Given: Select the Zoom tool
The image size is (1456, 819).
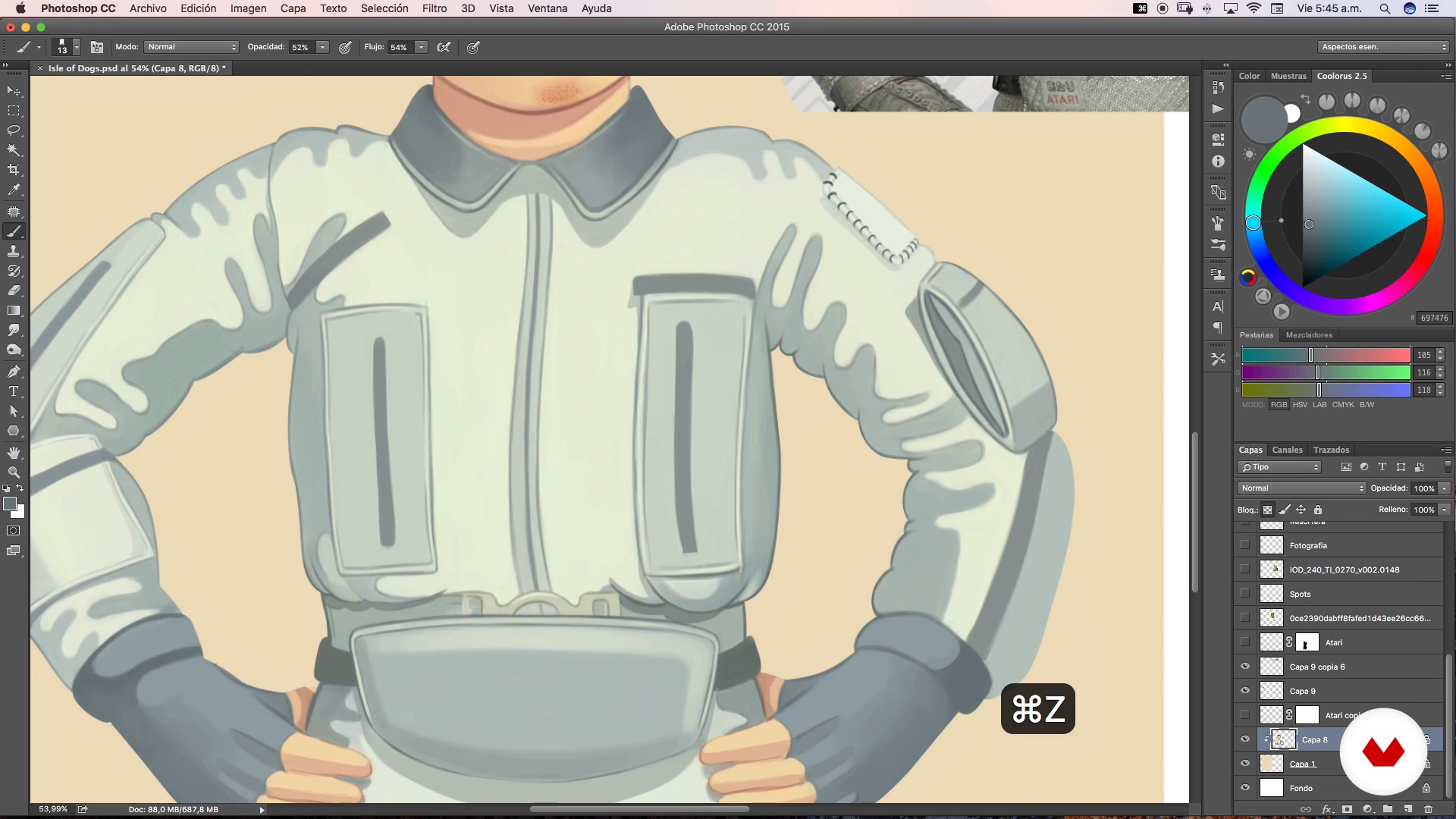Looking at the screenshot, I should [x=14, y=472].
